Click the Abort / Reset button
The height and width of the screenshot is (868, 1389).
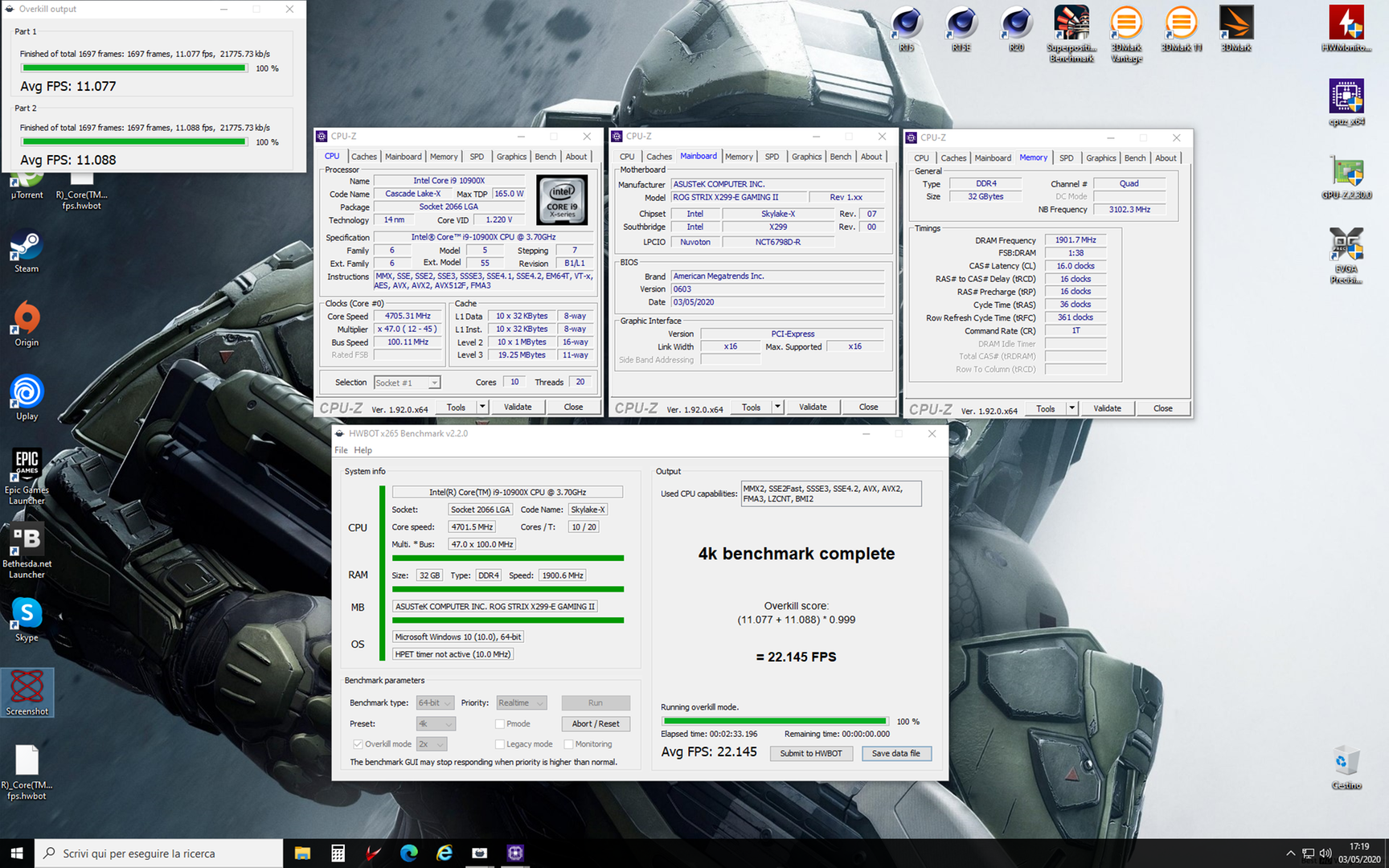[x=596, y=724]
